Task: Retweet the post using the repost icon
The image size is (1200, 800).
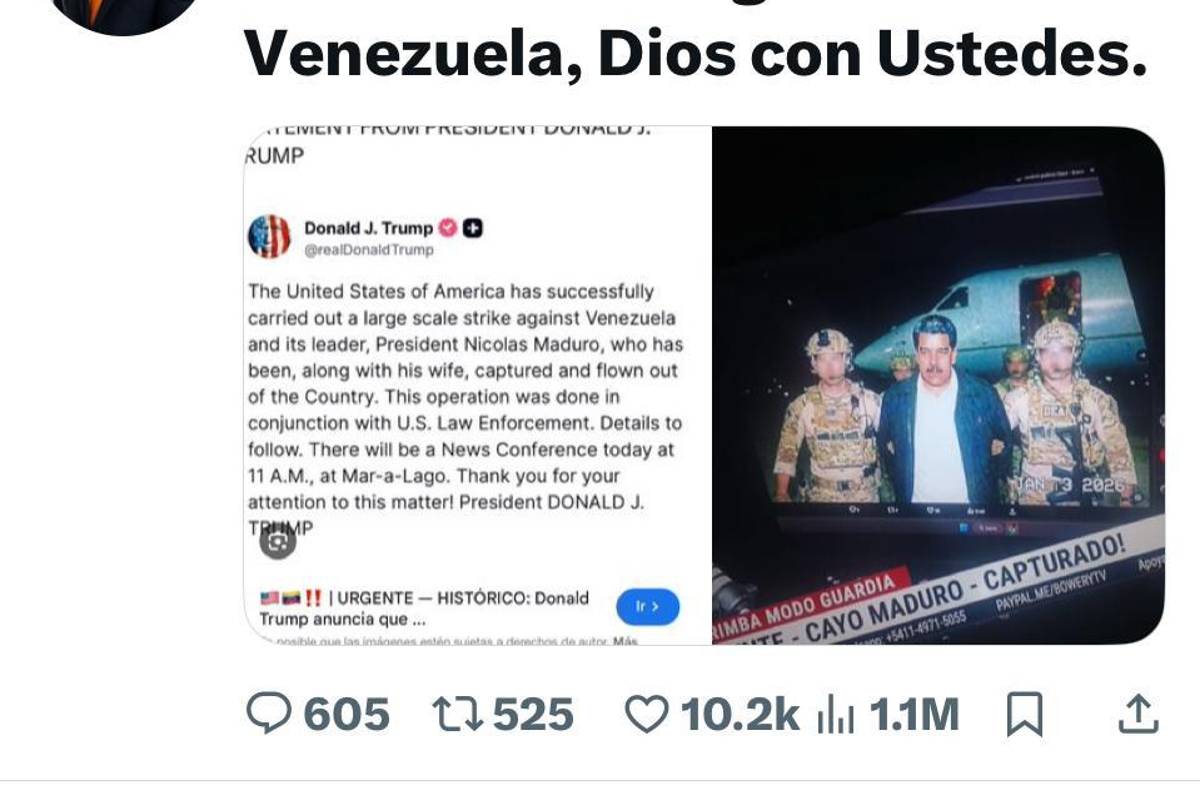Action: (456, 714)
